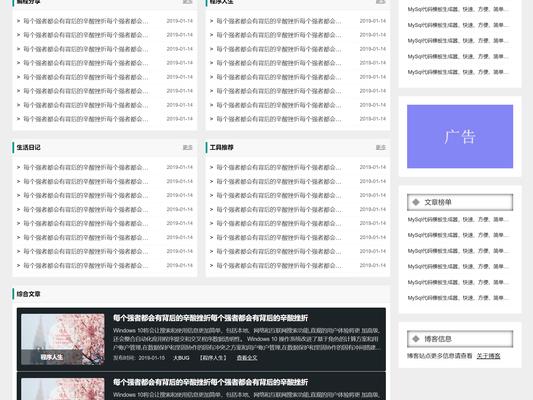Click author 大BUG in the first article card

tap(181, 358)
